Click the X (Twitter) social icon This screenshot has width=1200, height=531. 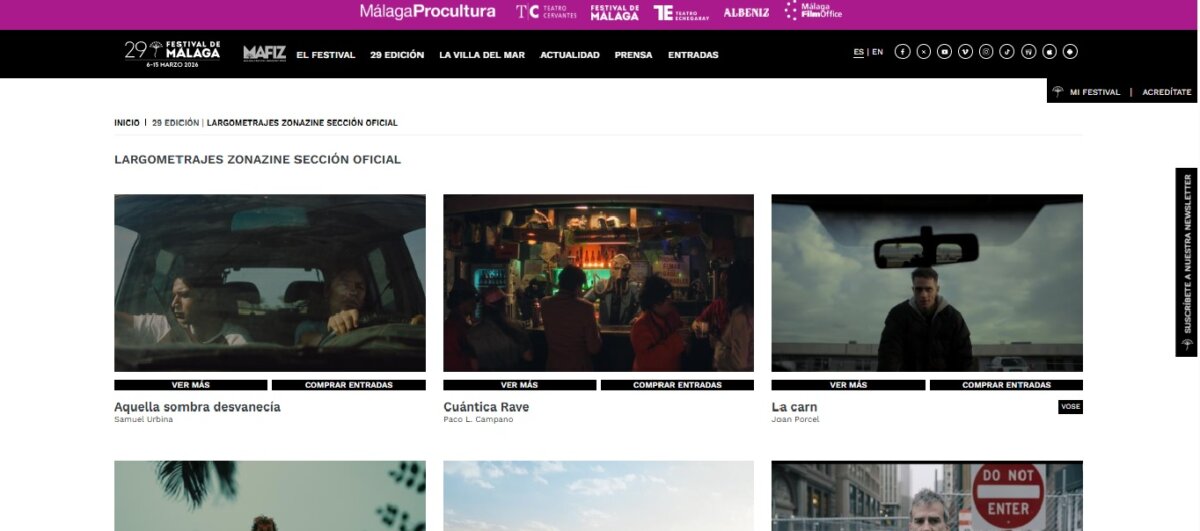coord(923,52)
